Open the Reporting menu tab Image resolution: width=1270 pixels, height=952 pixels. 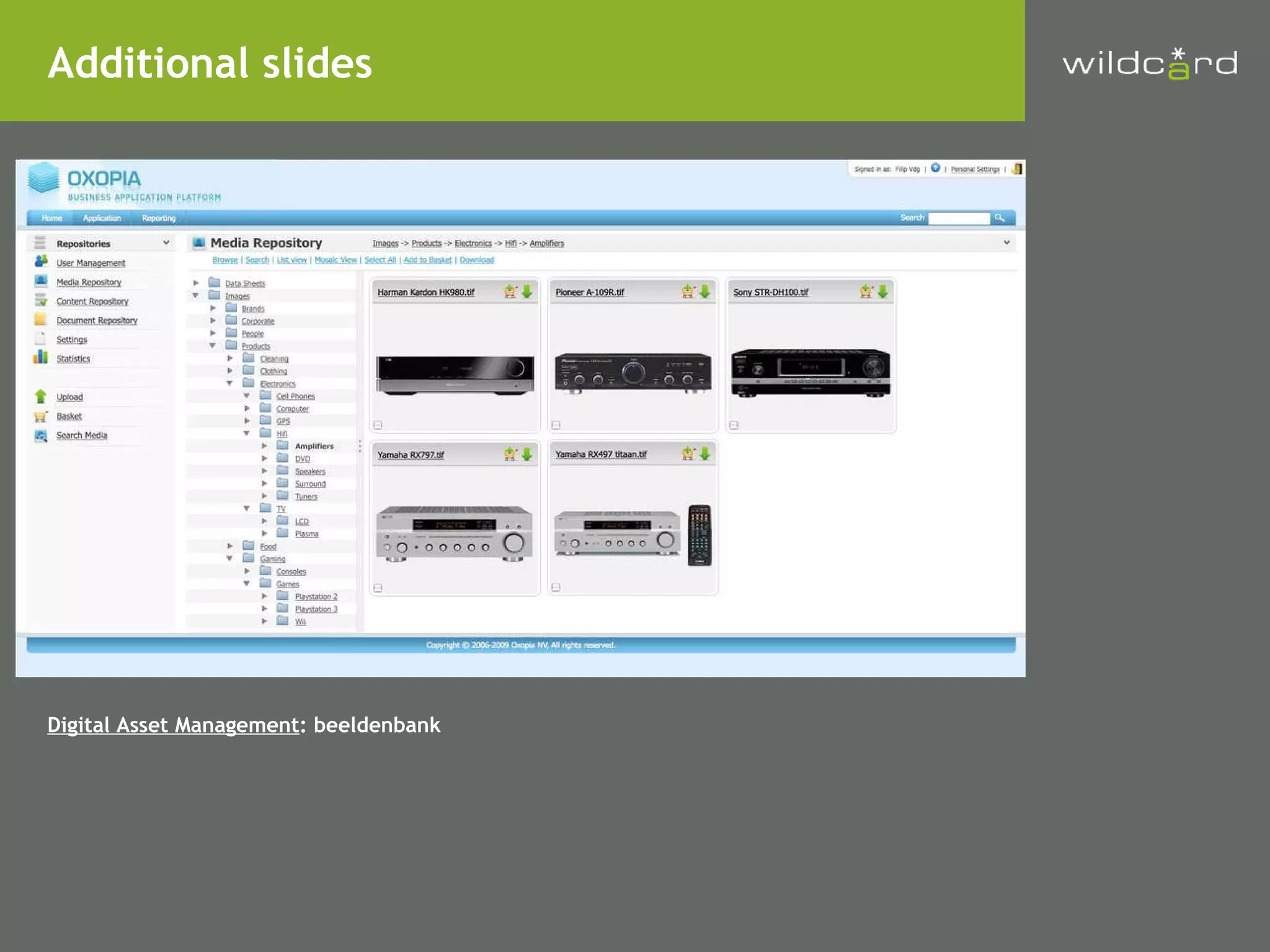[x=159, y=218]
